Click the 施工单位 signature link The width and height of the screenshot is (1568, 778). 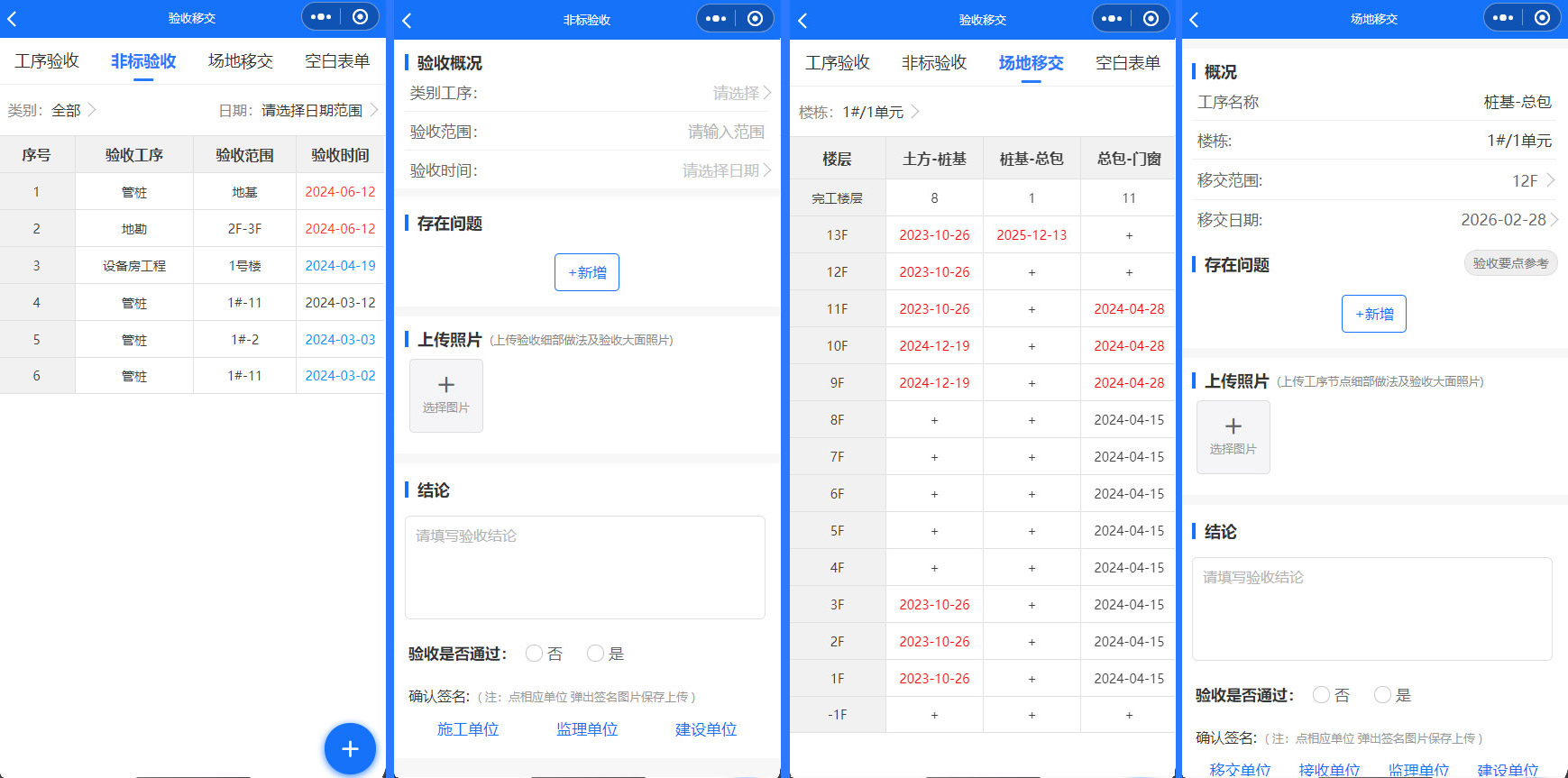(468, 729)
